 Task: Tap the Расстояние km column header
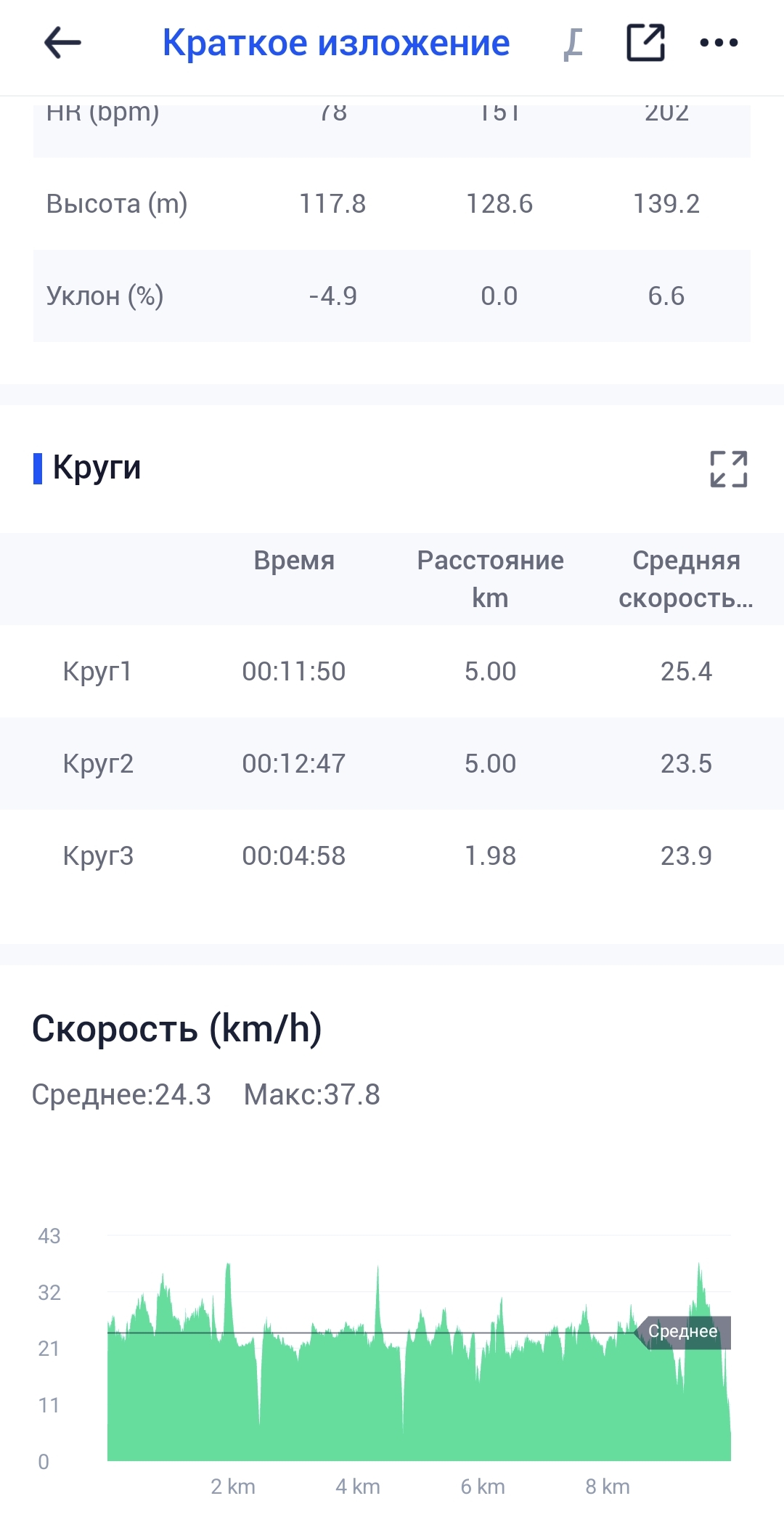(490, 579)
